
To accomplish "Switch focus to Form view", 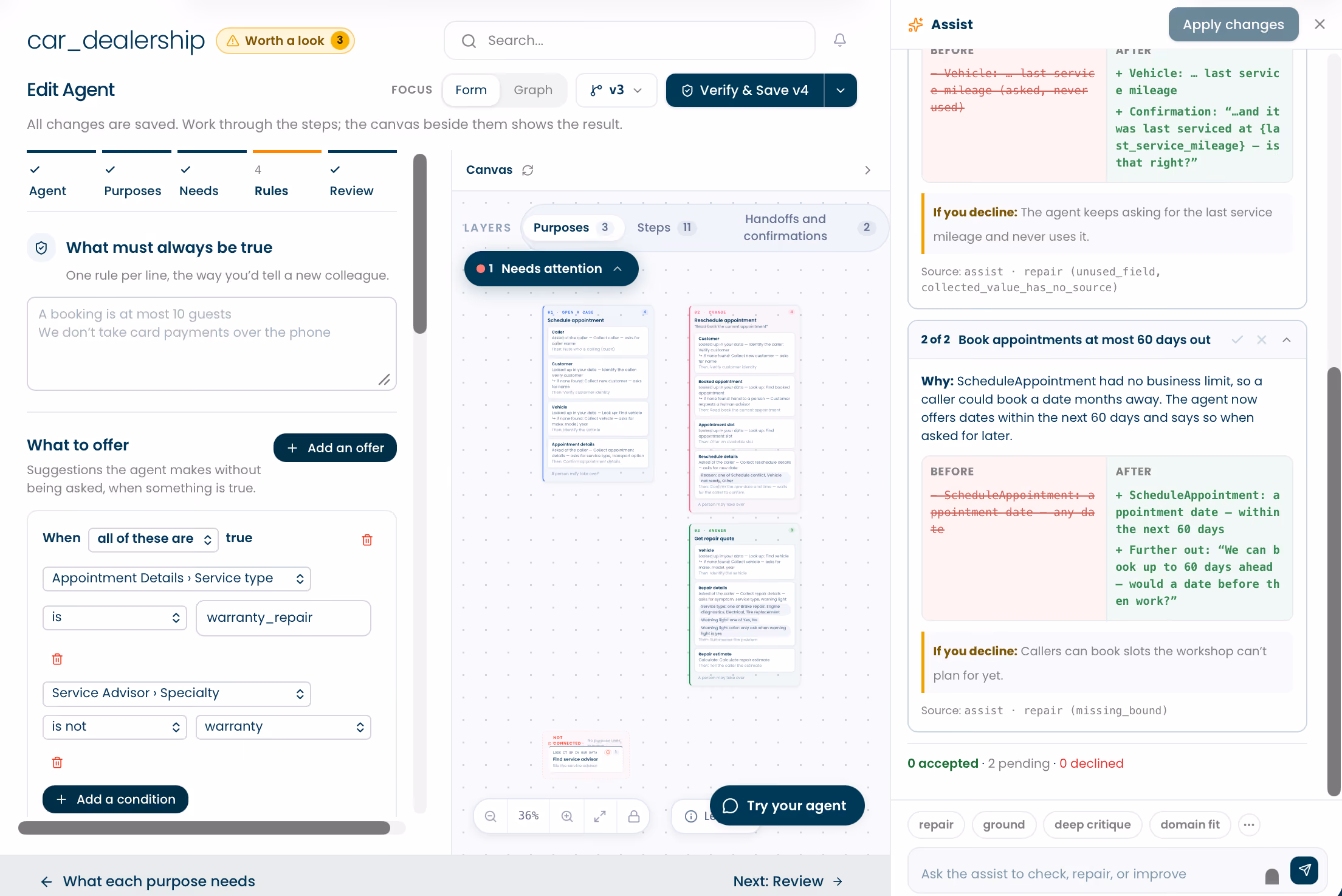I will 471,90.
